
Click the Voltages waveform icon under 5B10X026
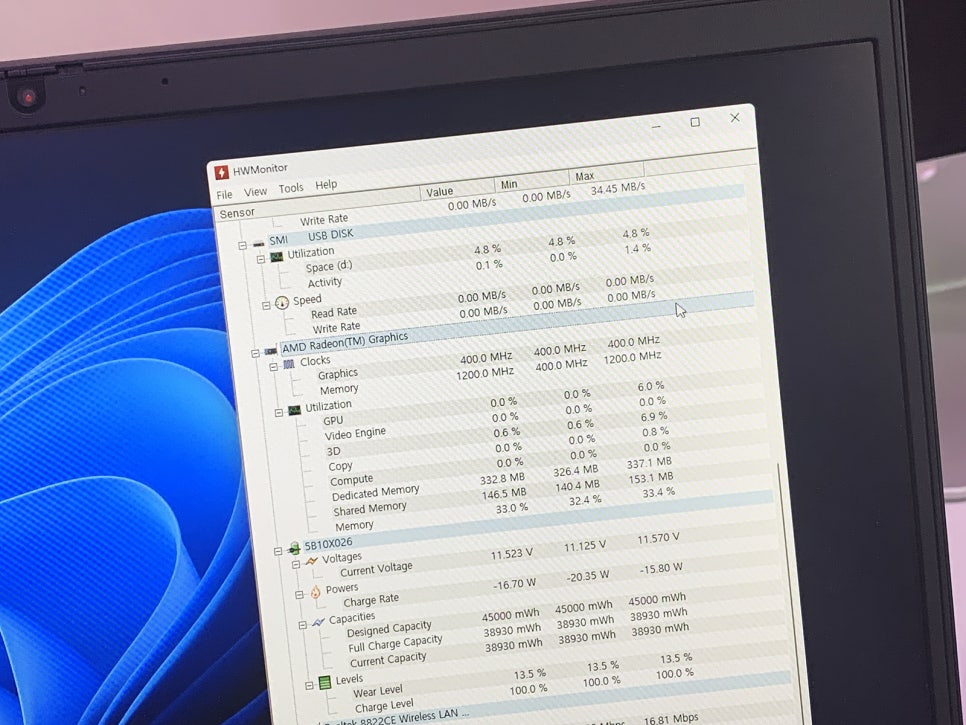(x=312, y=561)
